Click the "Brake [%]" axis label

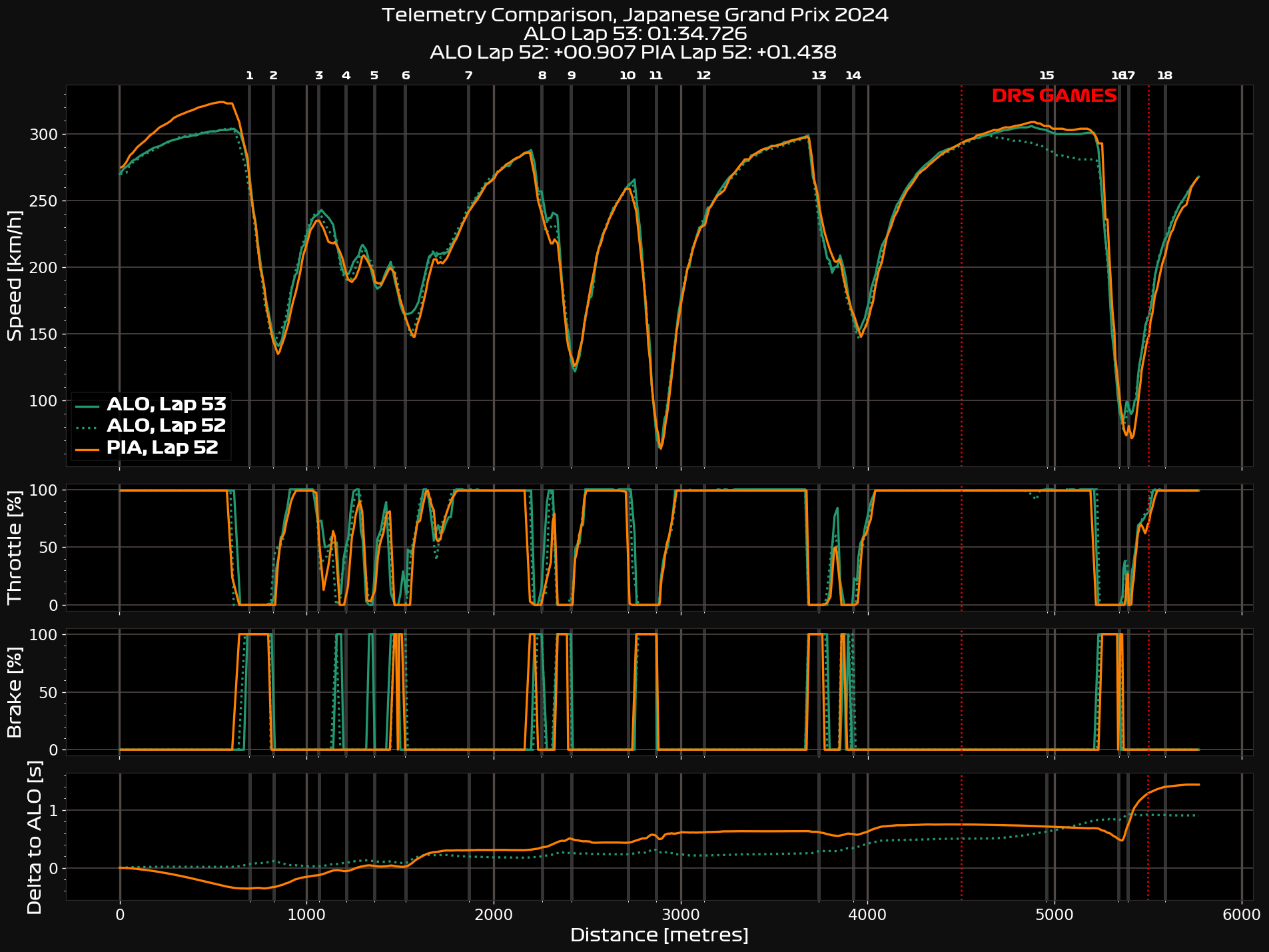[15, 692]
